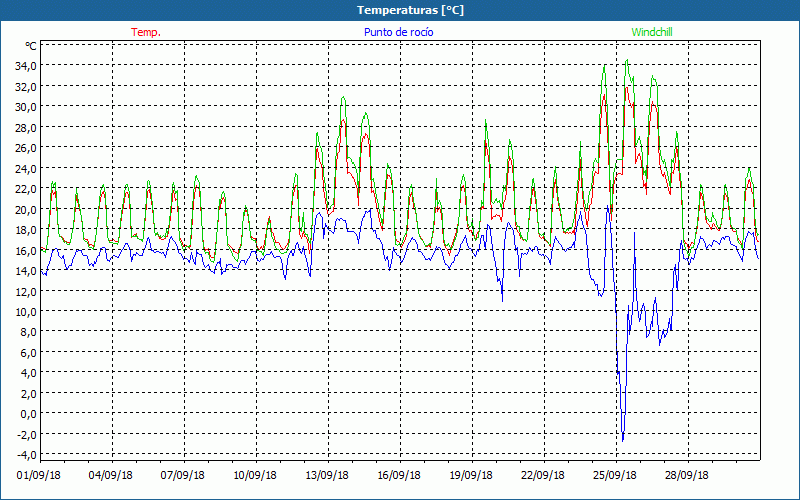Image resolution: width=800 pixels, height=500 pixels.
Task: Click the "6,0" y-axis value
Action: pos(28,353)
